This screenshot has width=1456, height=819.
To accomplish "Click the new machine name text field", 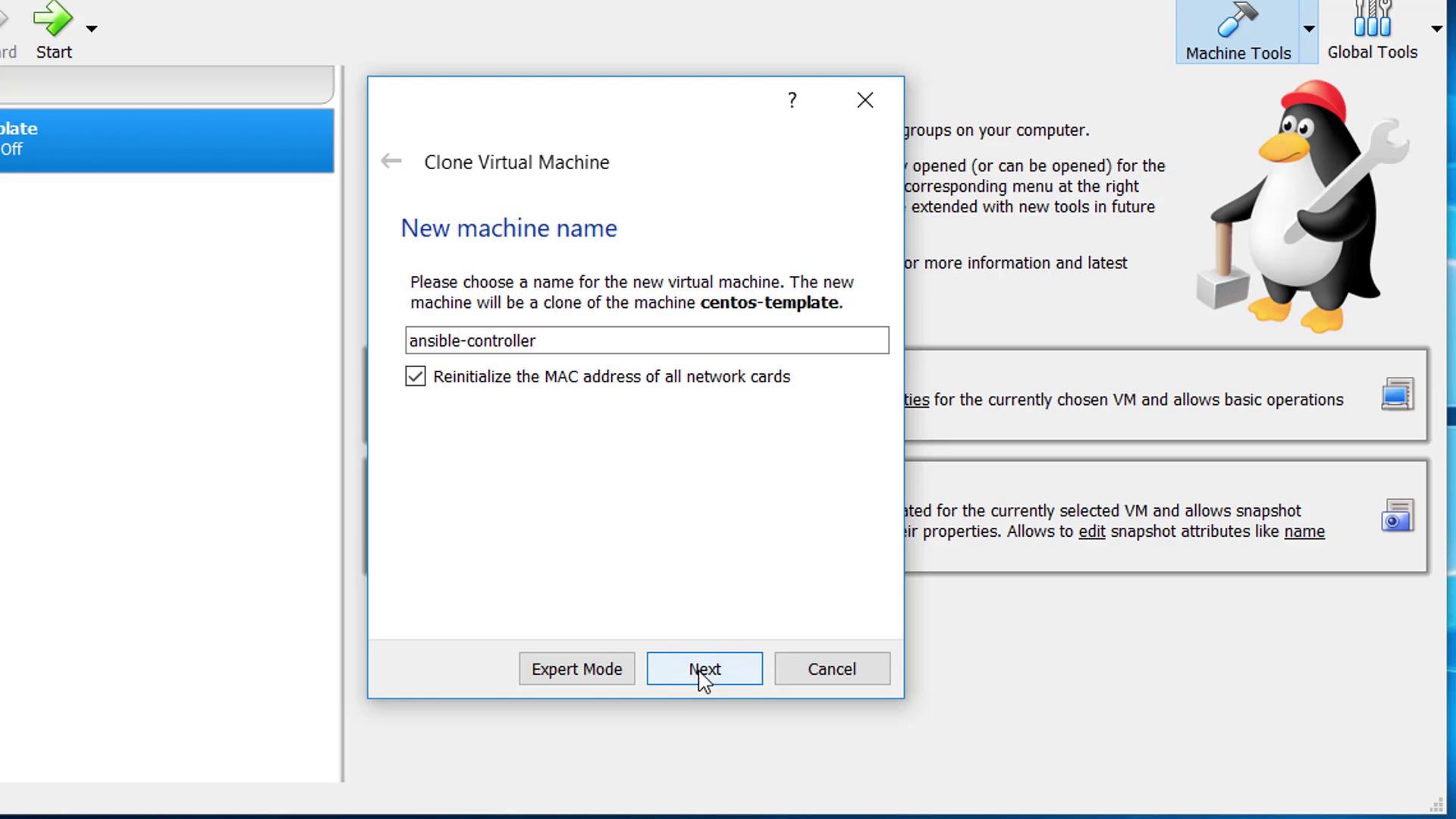I will [x=646, y=340].
